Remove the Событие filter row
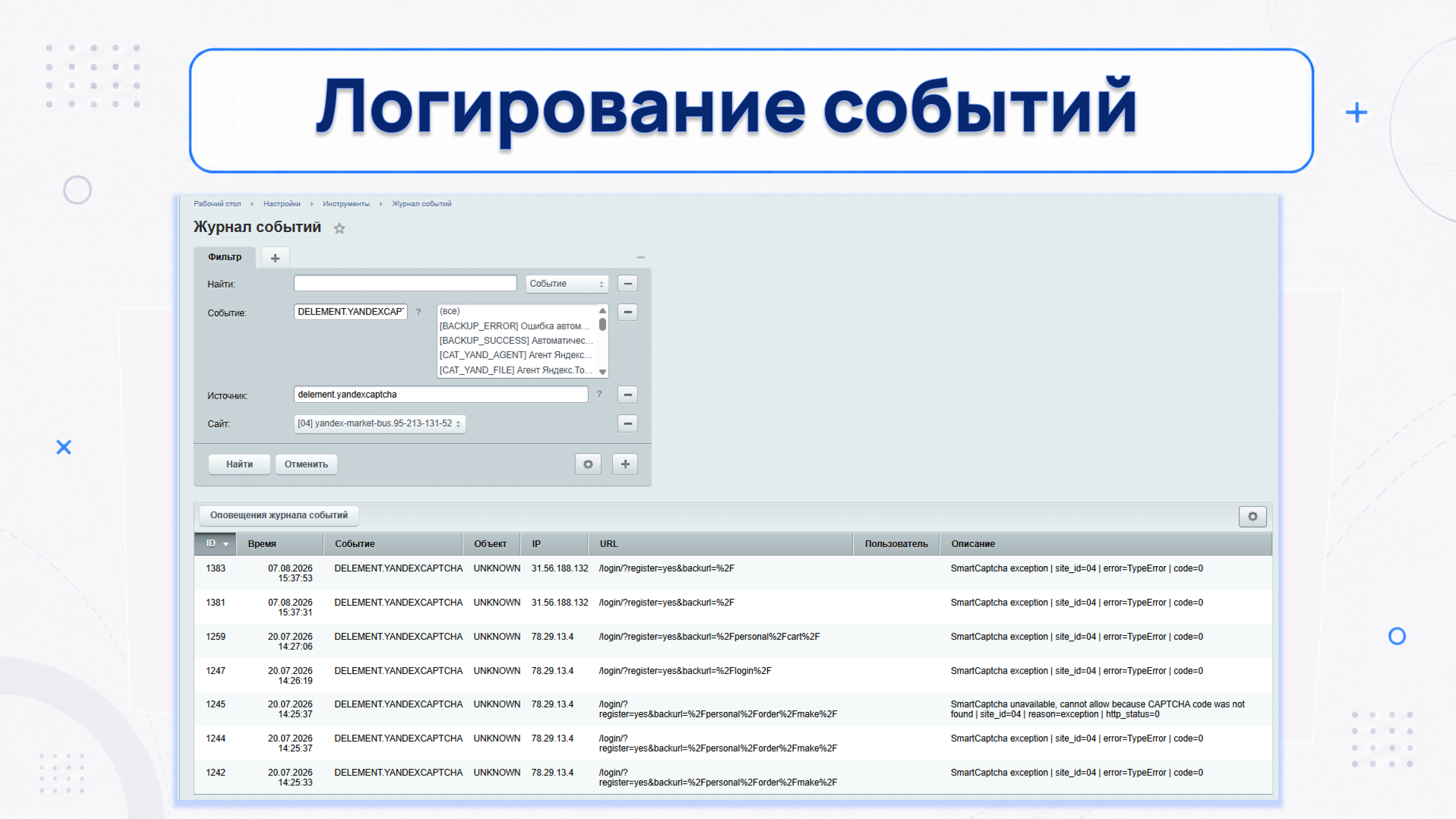The height and width of the screenshot is (819, 1456). tap(627, 312)
